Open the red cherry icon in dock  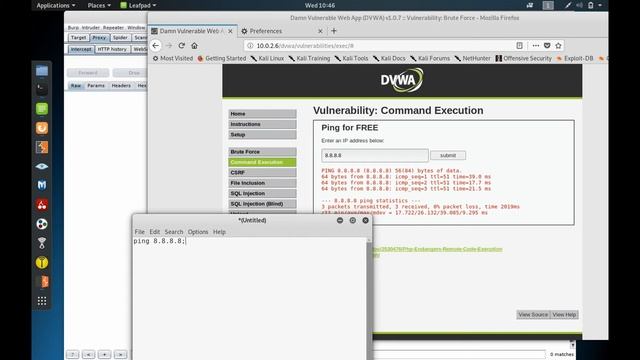(x=42, y=204)
